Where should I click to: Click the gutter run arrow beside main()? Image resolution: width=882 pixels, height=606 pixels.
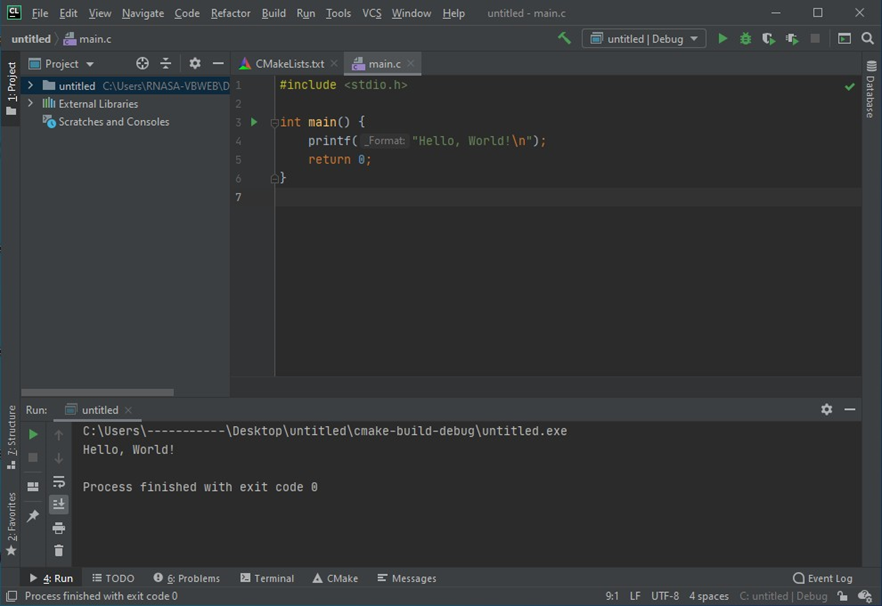coord(254,122)
